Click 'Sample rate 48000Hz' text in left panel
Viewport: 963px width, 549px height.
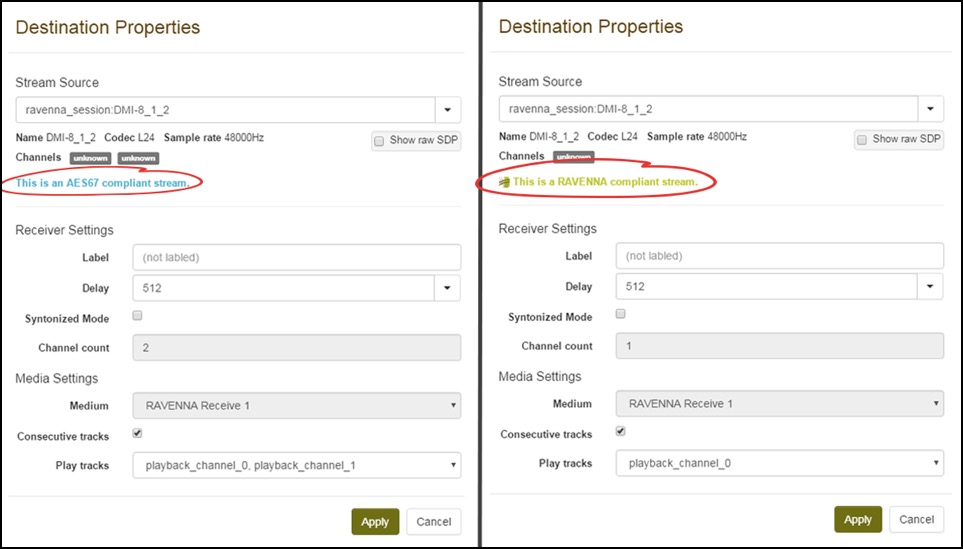tap(214, 138)
